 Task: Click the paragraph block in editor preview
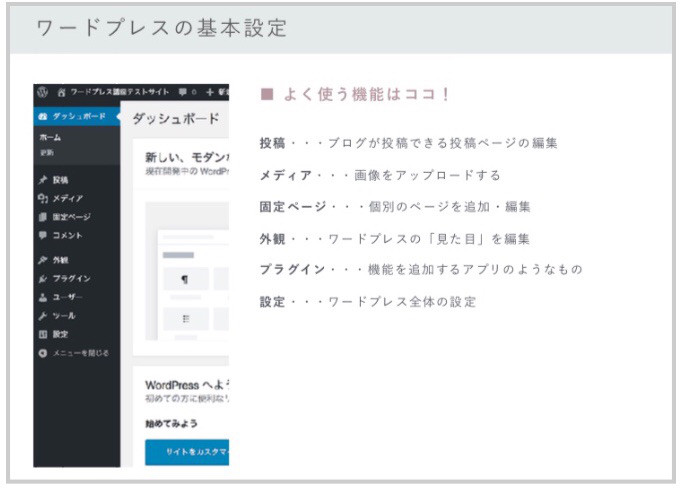click(x=185, y=279)
